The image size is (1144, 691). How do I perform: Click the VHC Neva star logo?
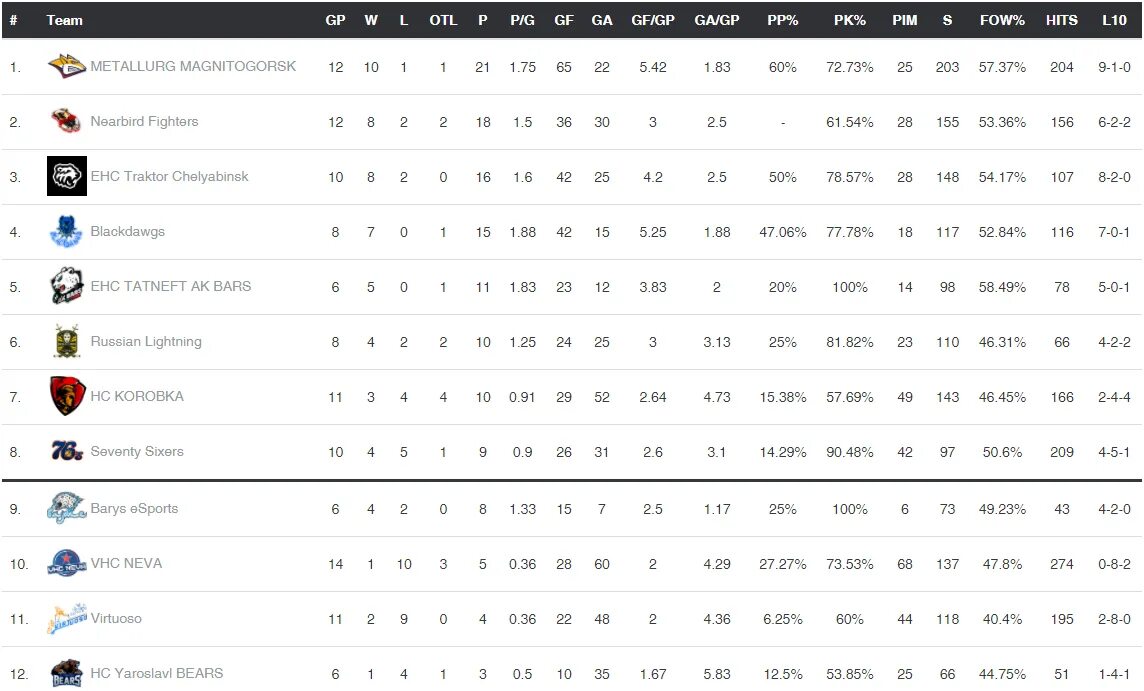point(66,563)
